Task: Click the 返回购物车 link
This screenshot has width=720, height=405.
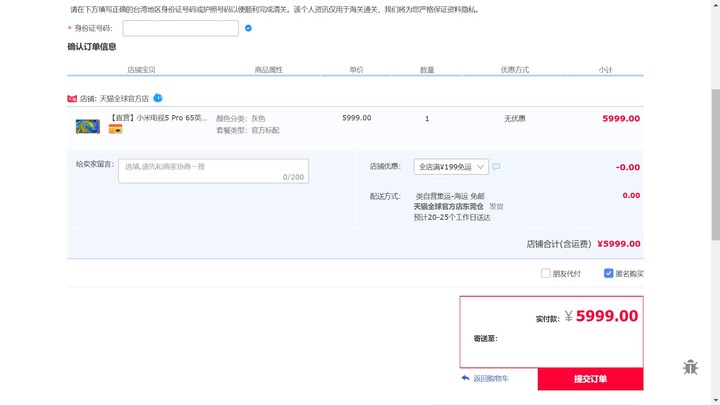Action: coord(491,378)
